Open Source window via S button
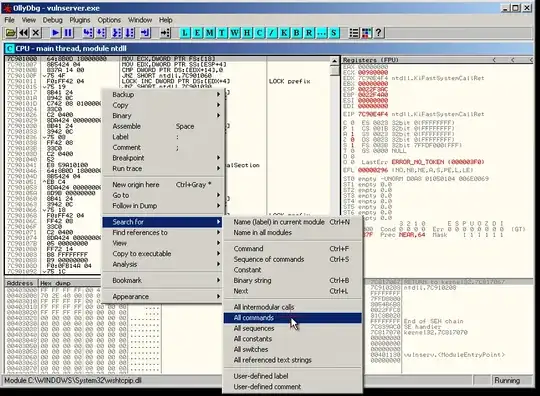The height and width of the screenshot is (396, 540). [334, 33]
